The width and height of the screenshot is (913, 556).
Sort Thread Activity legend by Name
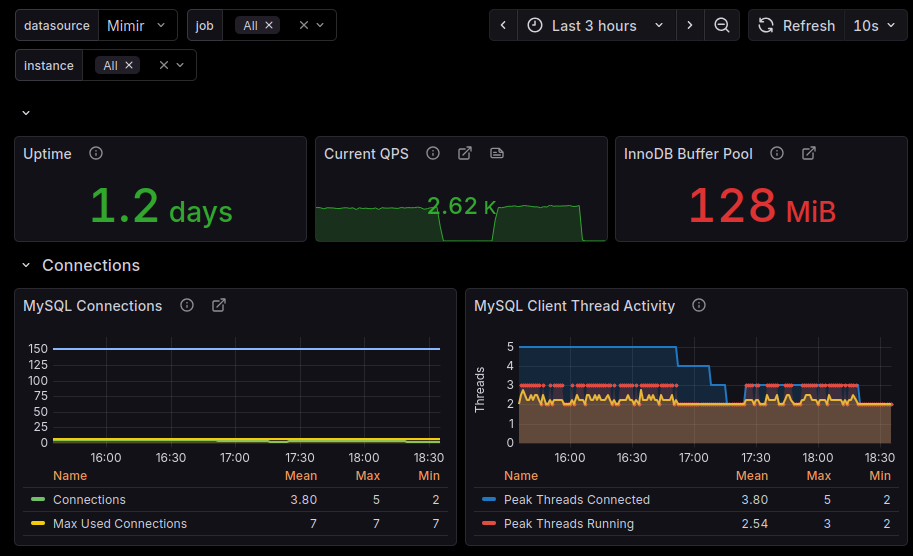point(521,476)
